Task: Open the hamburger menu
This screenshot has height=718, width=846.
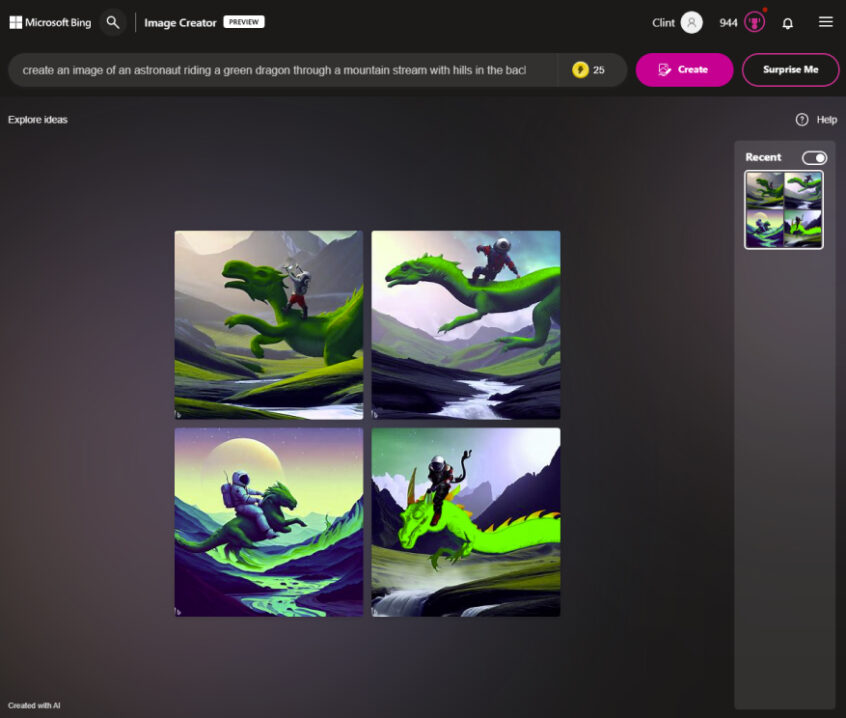Action: point(828,21)
